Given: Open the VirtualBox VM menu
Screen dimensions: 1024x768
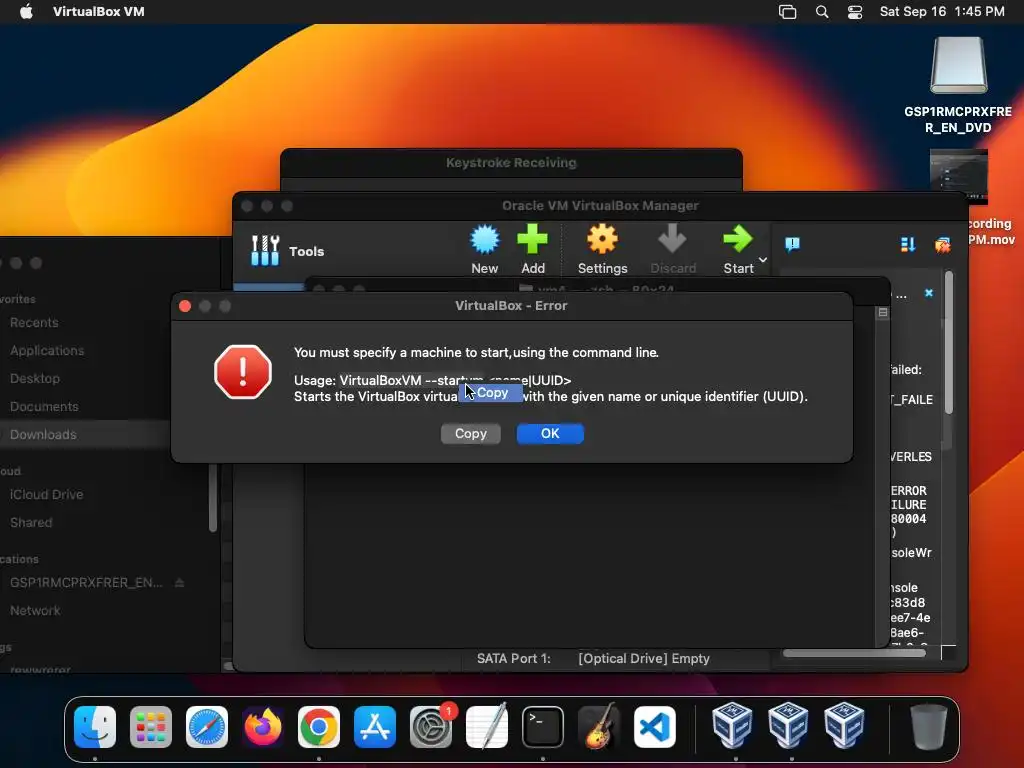Looking at the screenshot, I should (x=99, y=12).
